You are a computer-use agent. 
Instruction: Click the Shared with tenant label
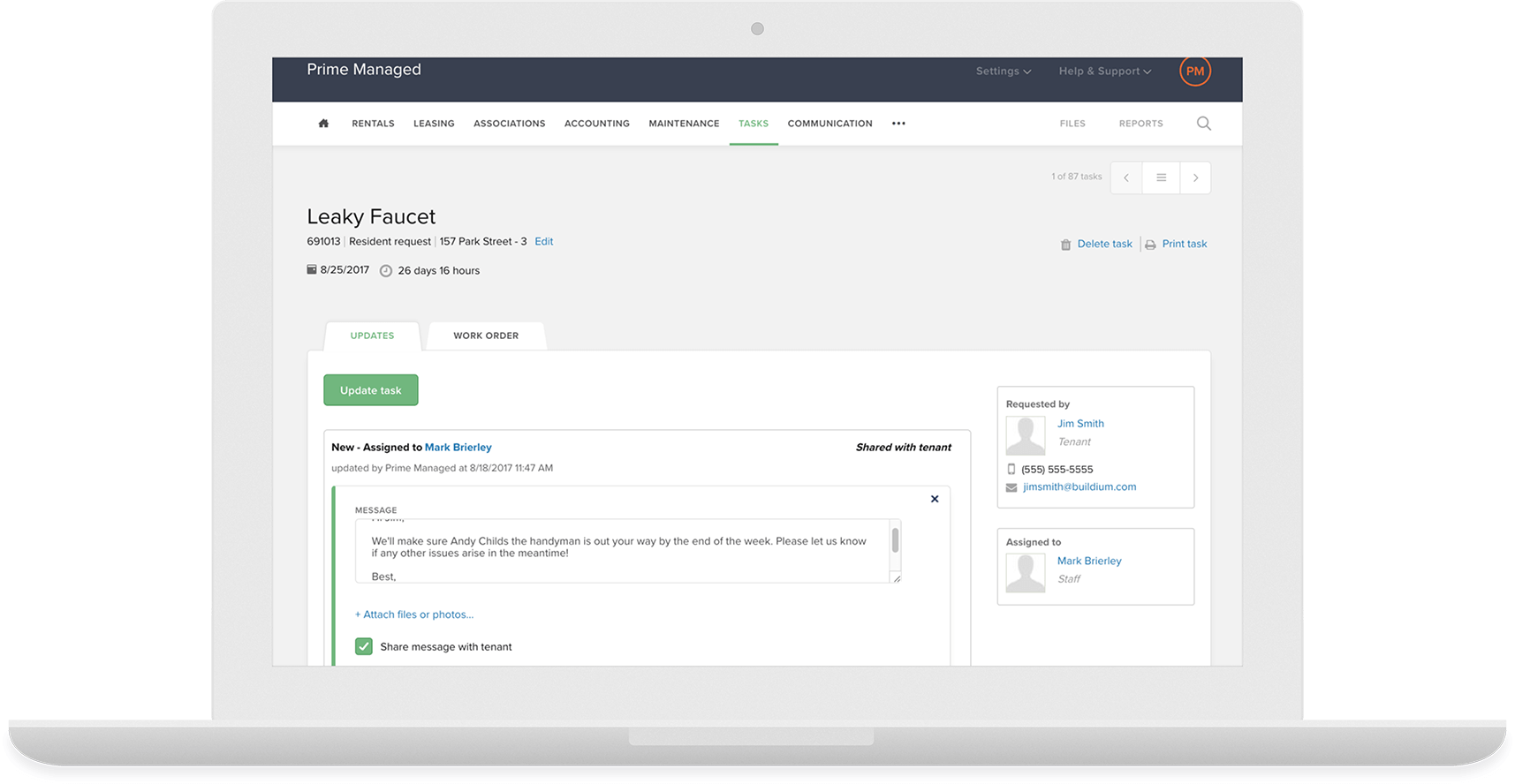click(904, 448)
